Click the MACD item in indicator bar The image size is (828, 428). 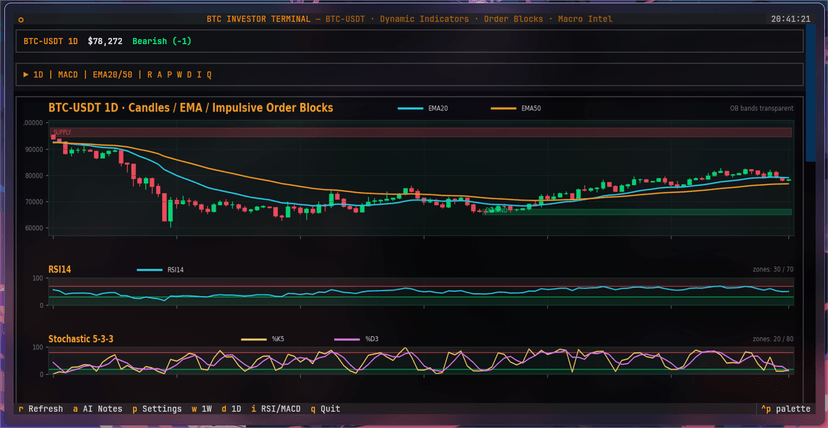tap(68, 75)
